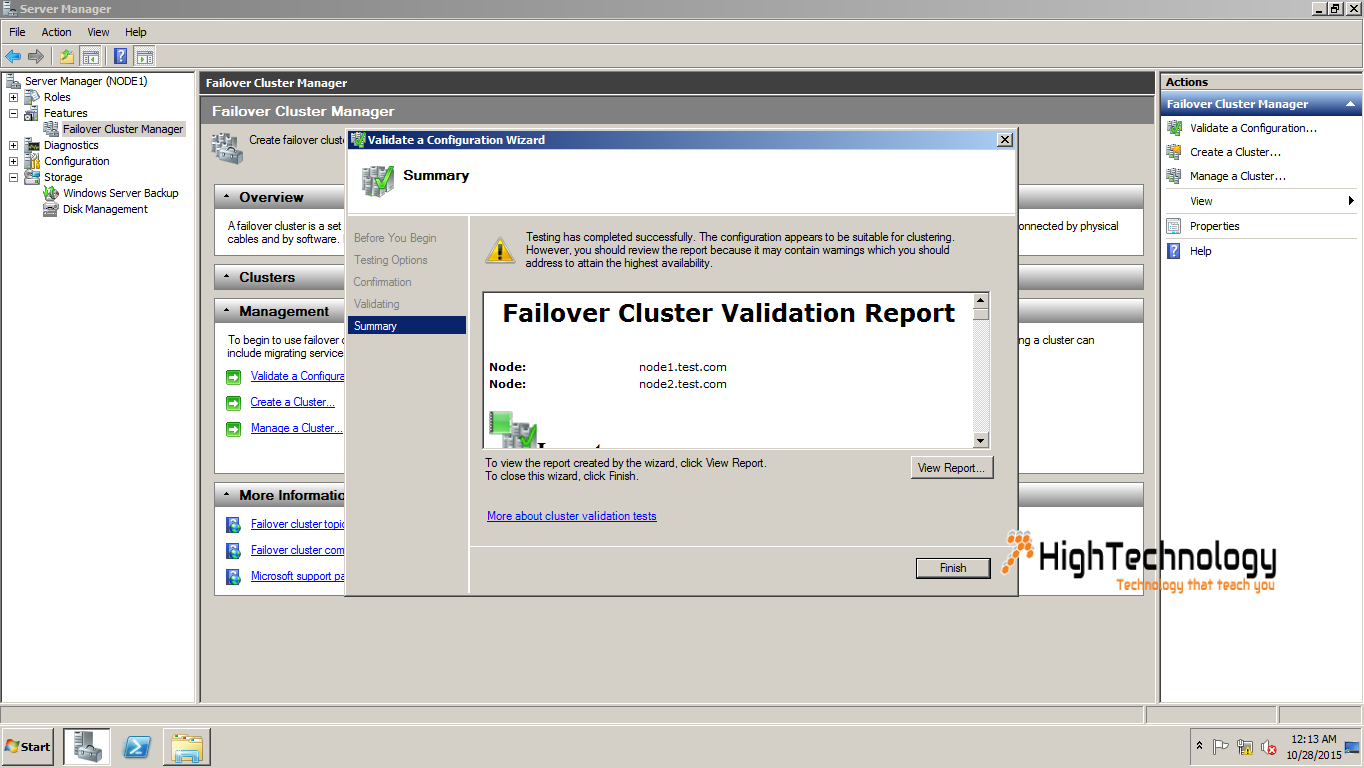Viewport: 1364px width, 768px height.
Task: Click the report scrollbar up arrow
Action: point(981,300)
